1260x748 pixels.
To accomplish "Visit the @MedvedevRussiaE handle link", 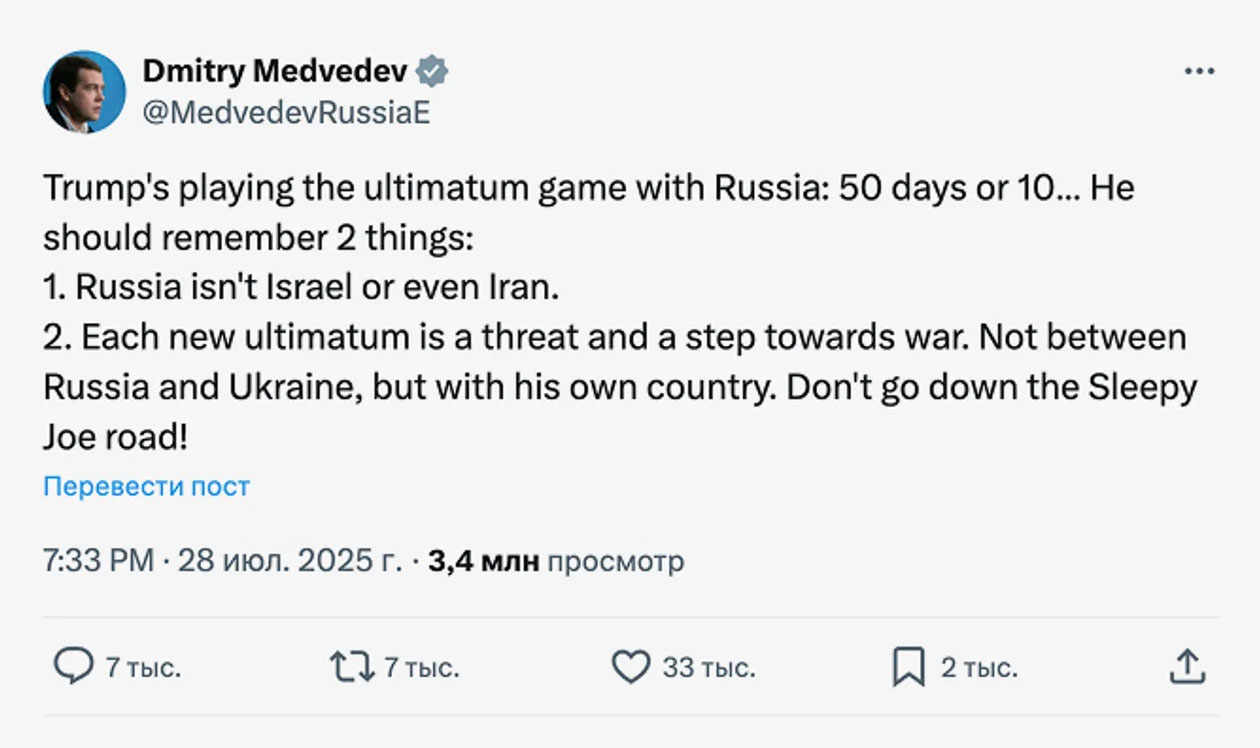I will 286,112.
